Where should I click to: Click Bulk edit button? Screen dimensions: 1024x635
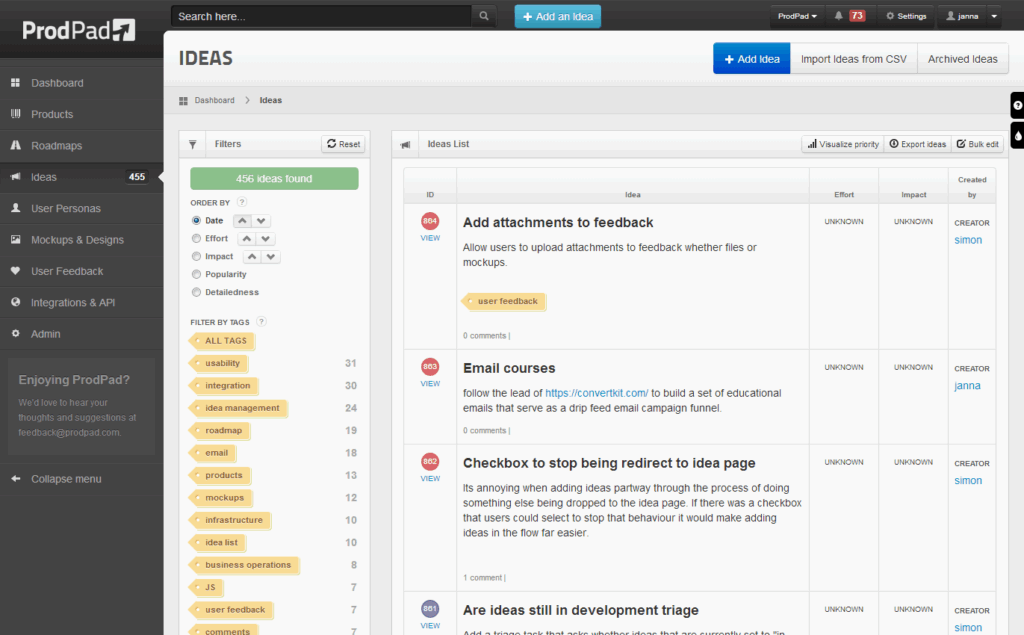click(x=978, y=144)
